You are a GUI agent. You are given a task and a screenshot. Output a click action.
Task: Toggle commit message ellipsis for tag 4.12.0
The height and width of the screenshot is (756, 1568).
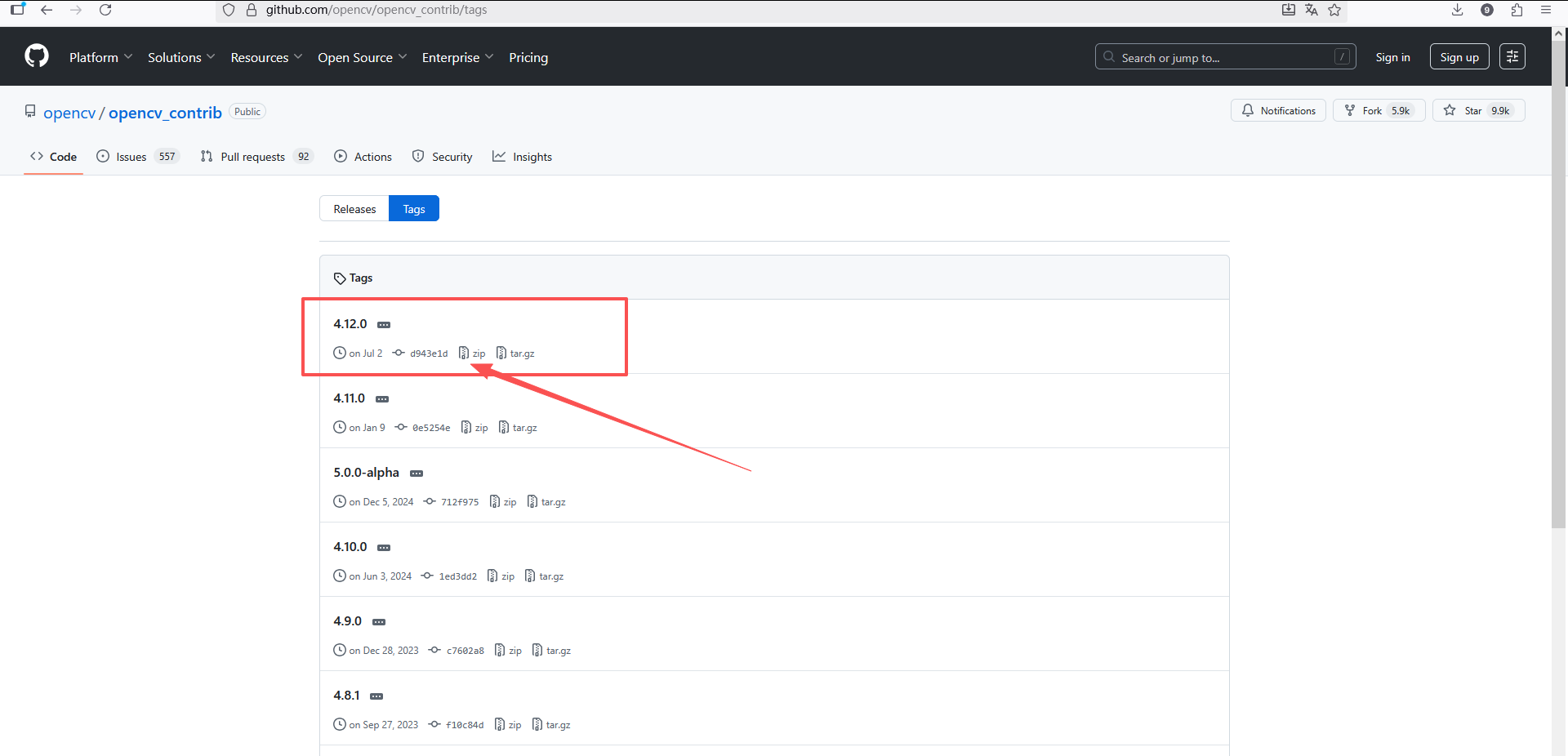384,325
